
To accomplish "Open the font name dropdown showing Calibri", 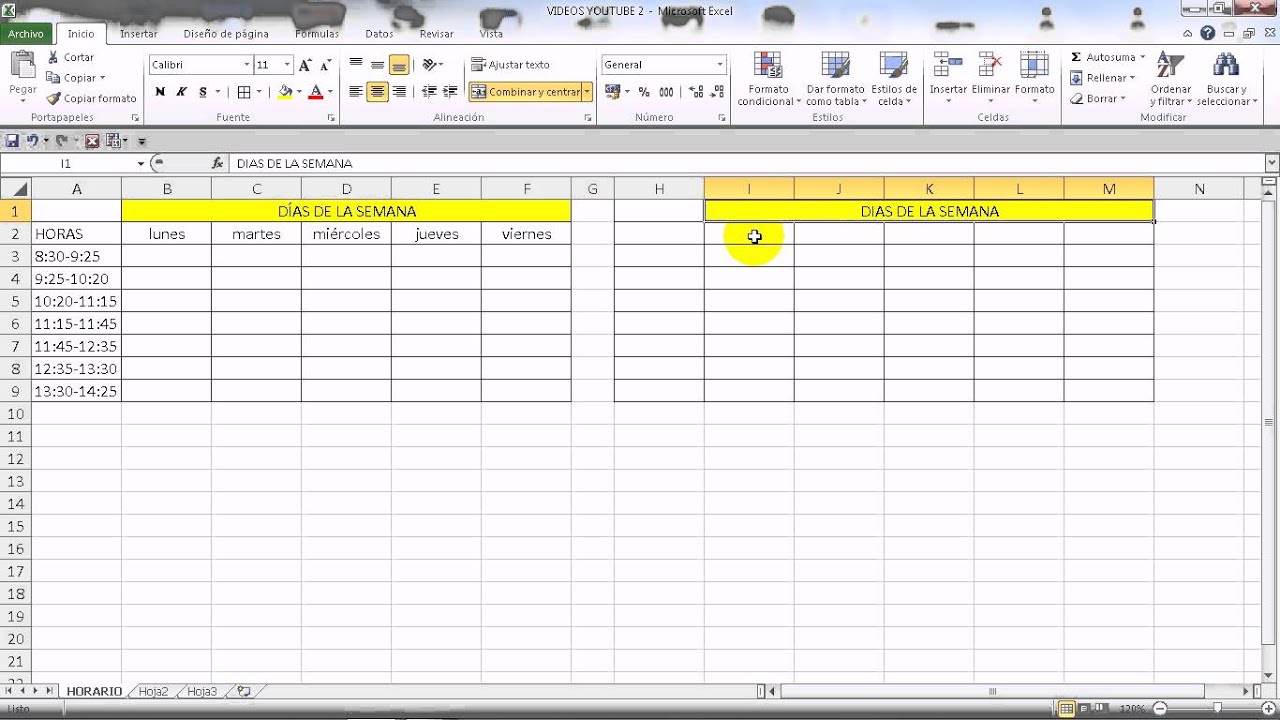I will click(x=246, y=65).
